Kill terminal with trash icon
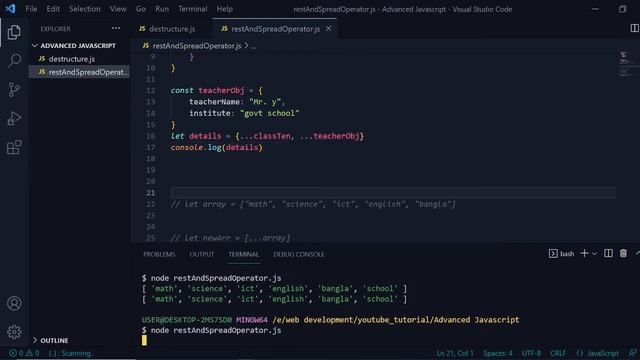The image size is (640, 360). 623,253
